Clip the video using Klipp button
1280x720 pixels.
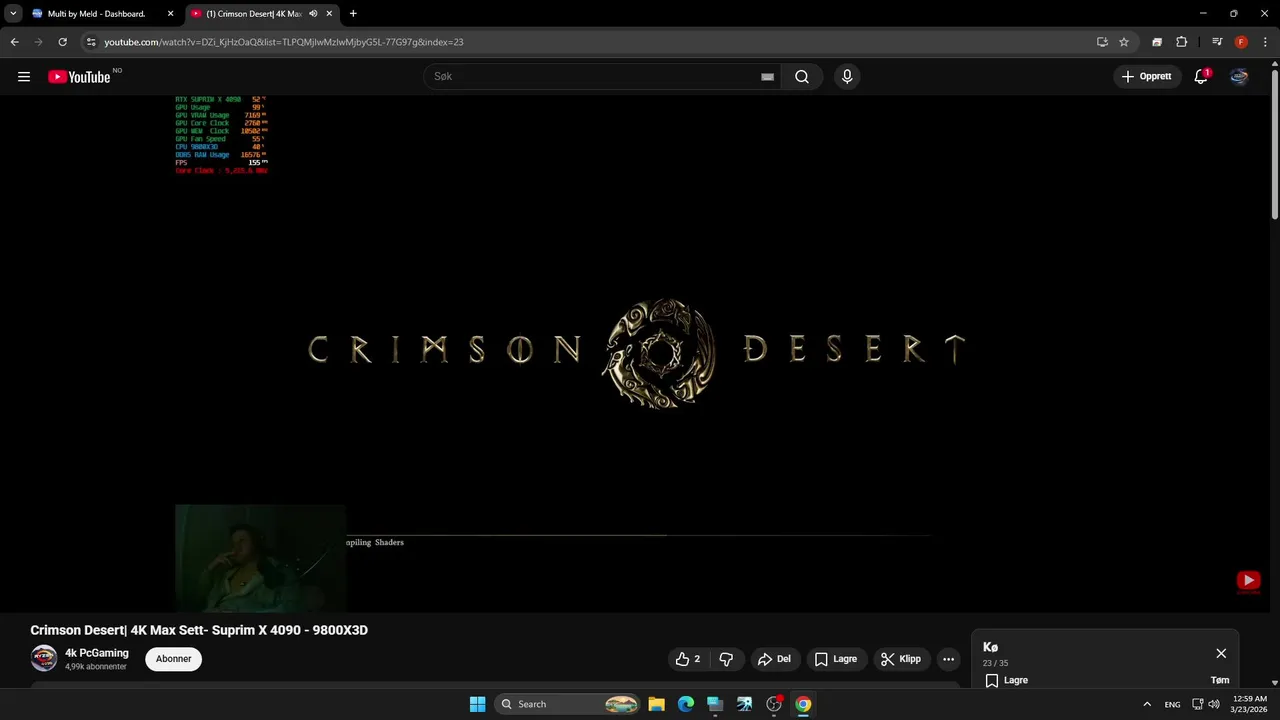coord(901,659)
